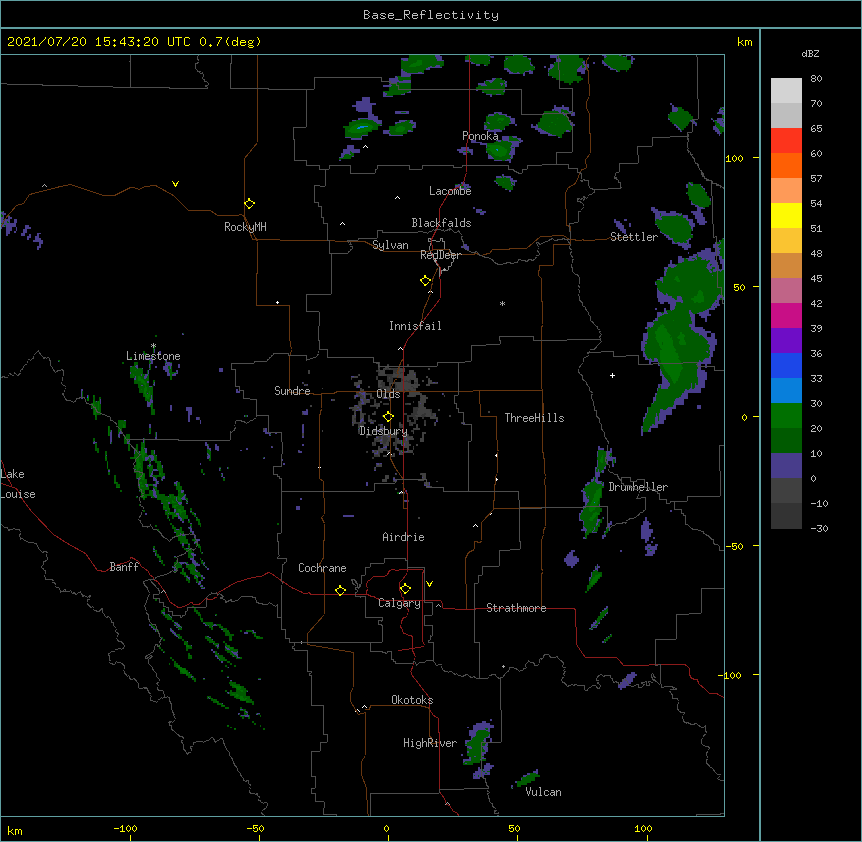This screenshot has height=842, width=862.
Task: Pick the yellow 54-51 dBZ legend swatch
Action: [786, 215]
